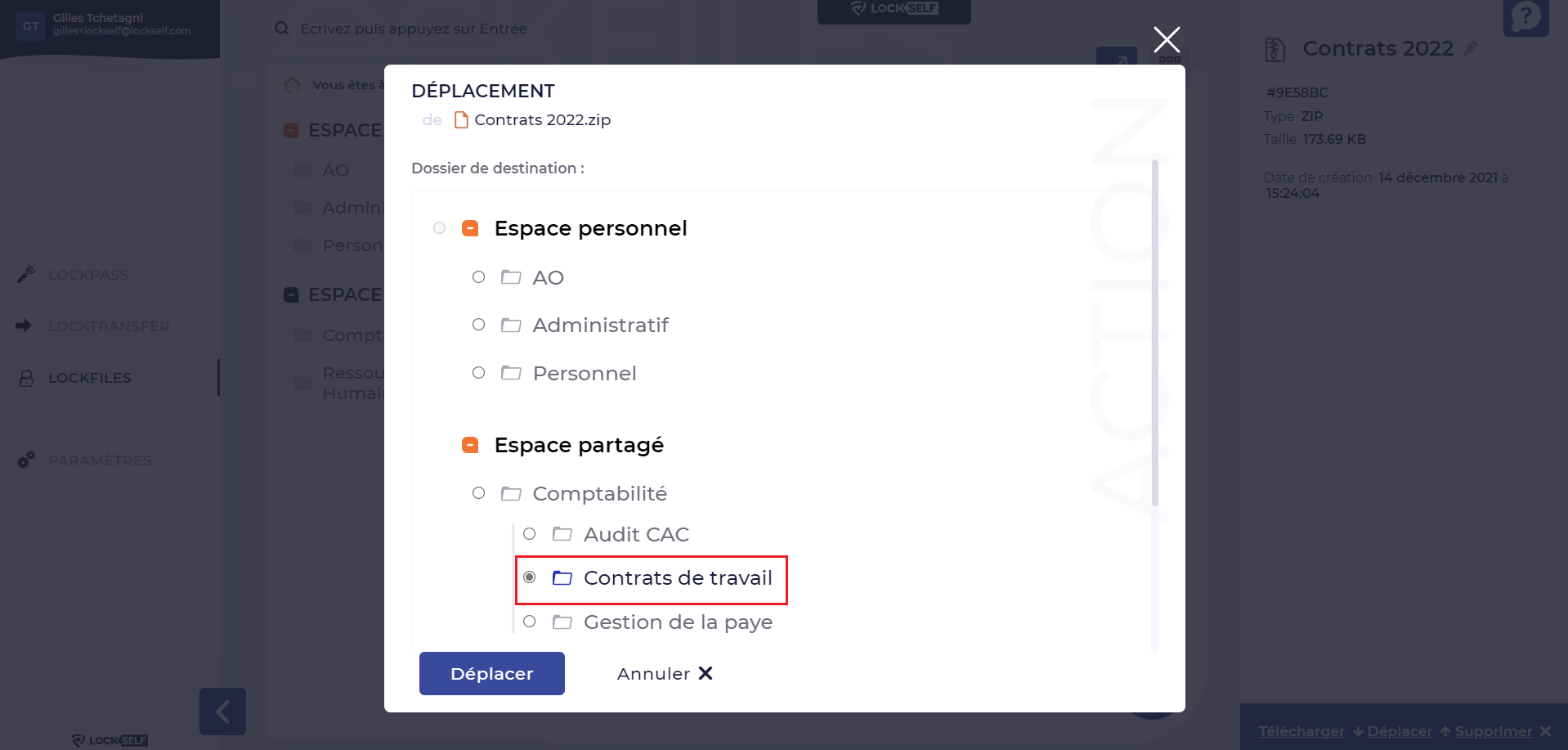Viewport: 1568px width, 750px height.
Task: Open the LOCKTRANSFER menu item
Action: click(x=109, y=326)
